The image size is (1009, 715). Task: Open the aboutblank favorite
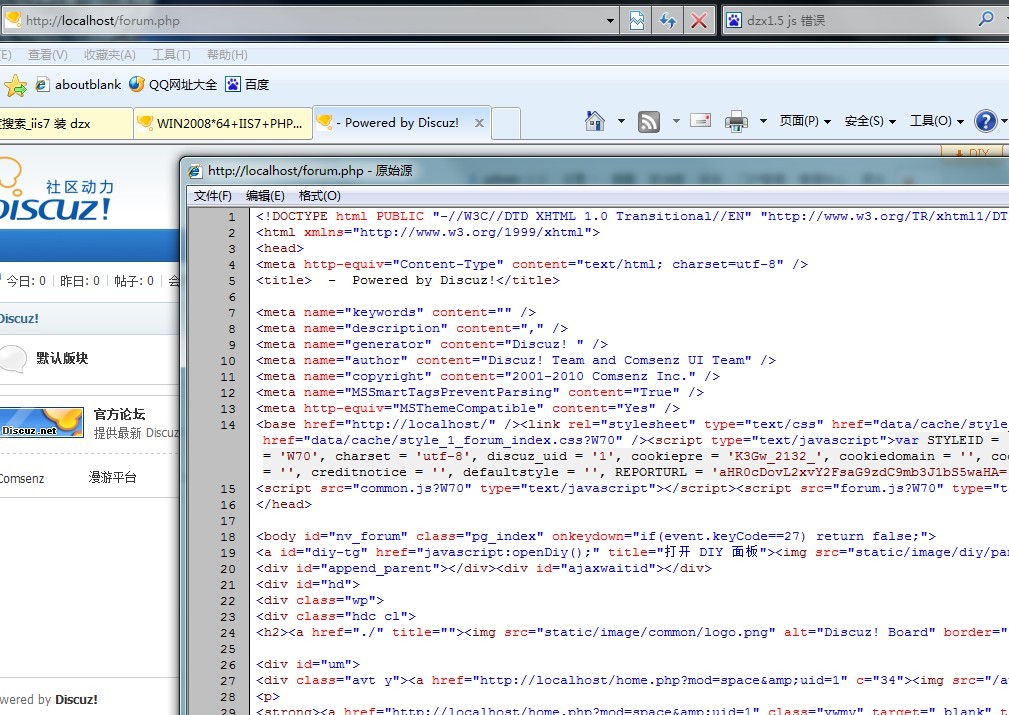click(79, 84)
